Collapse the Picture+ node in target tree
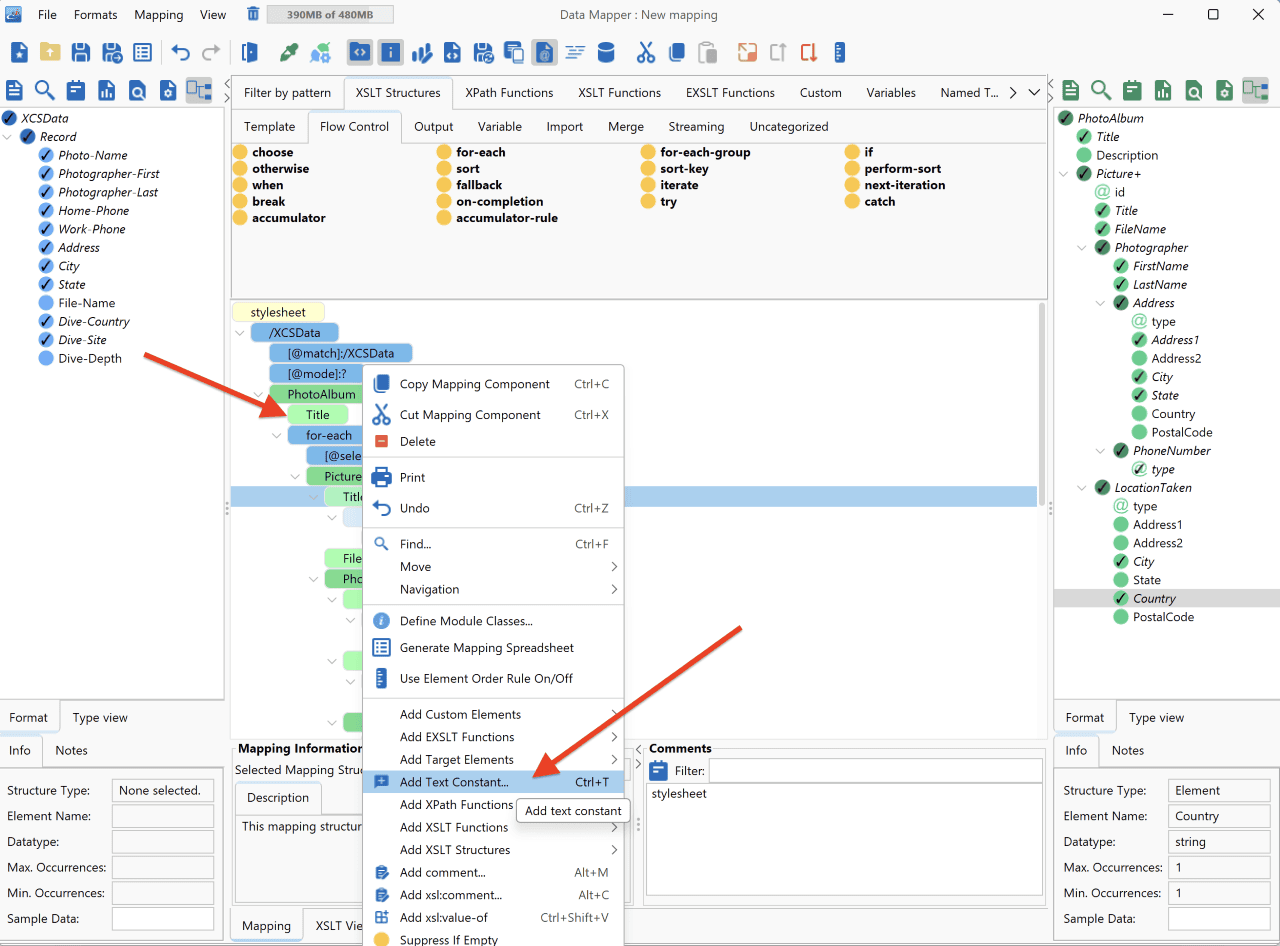This screenshot has height=946, width=1280. point(1064,174)
